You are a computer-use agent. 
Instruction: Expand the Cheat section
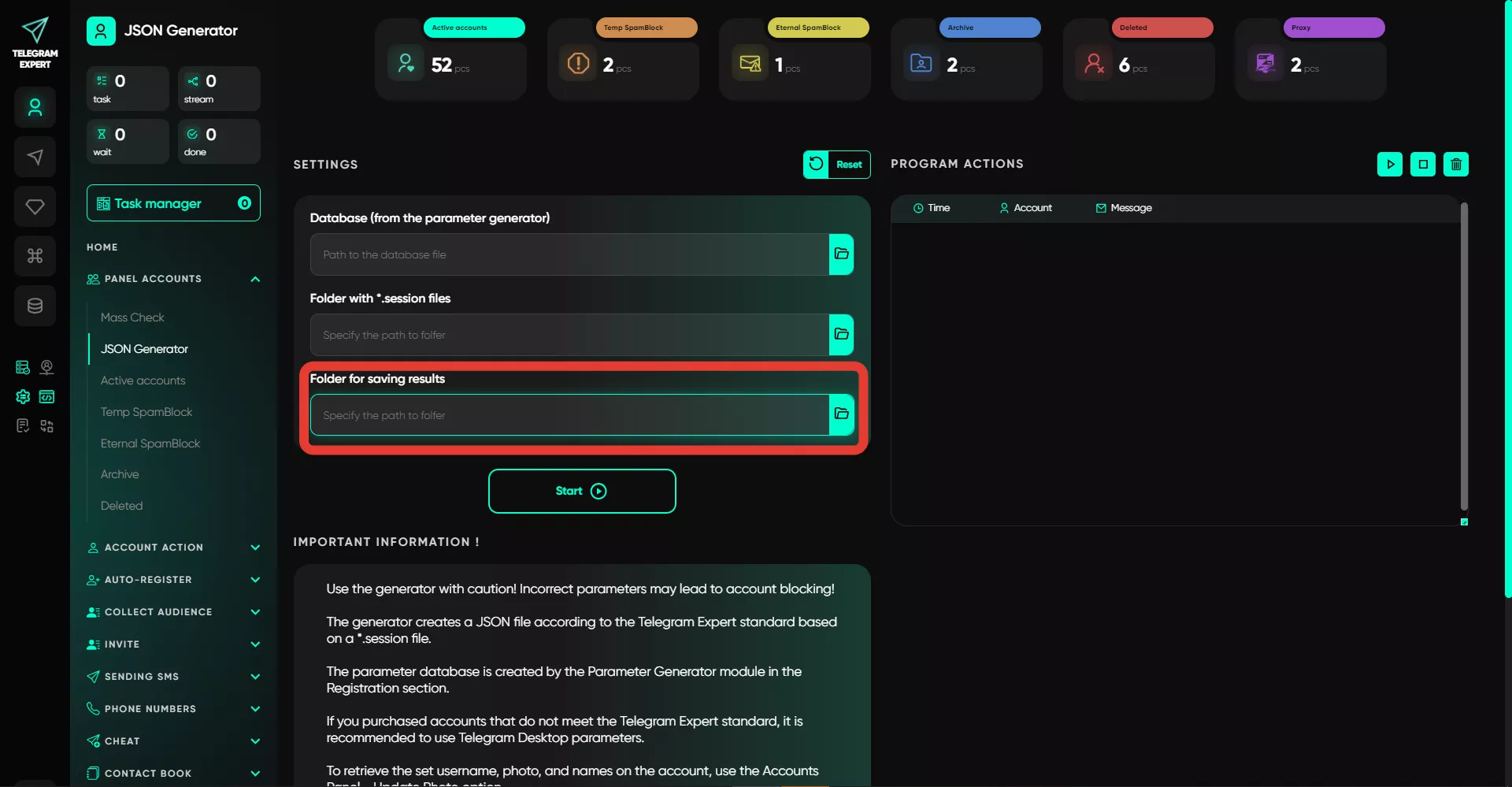[255, 741]
